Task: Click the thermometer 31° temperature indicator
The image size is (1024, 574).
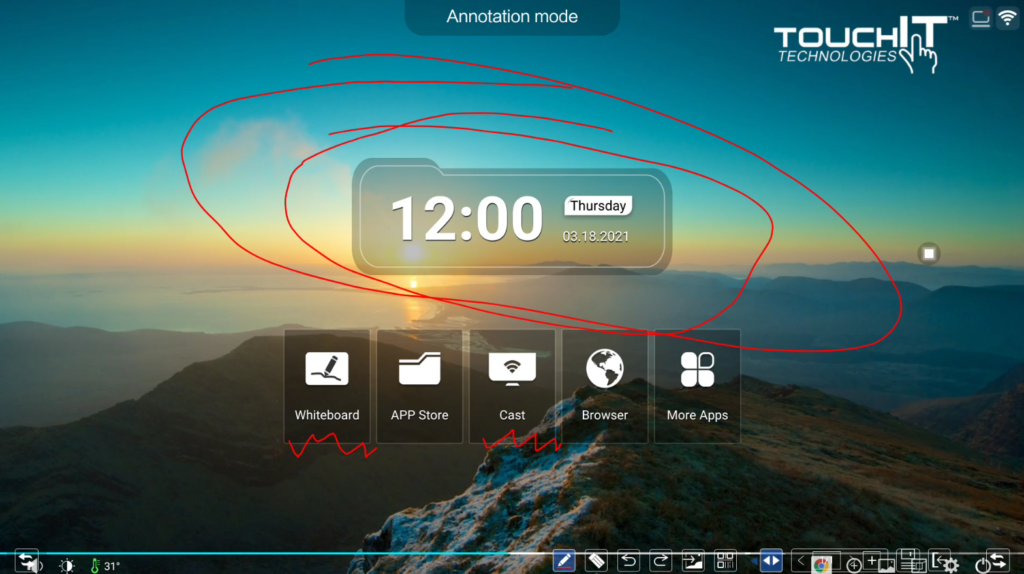Action: coord(105,566)
